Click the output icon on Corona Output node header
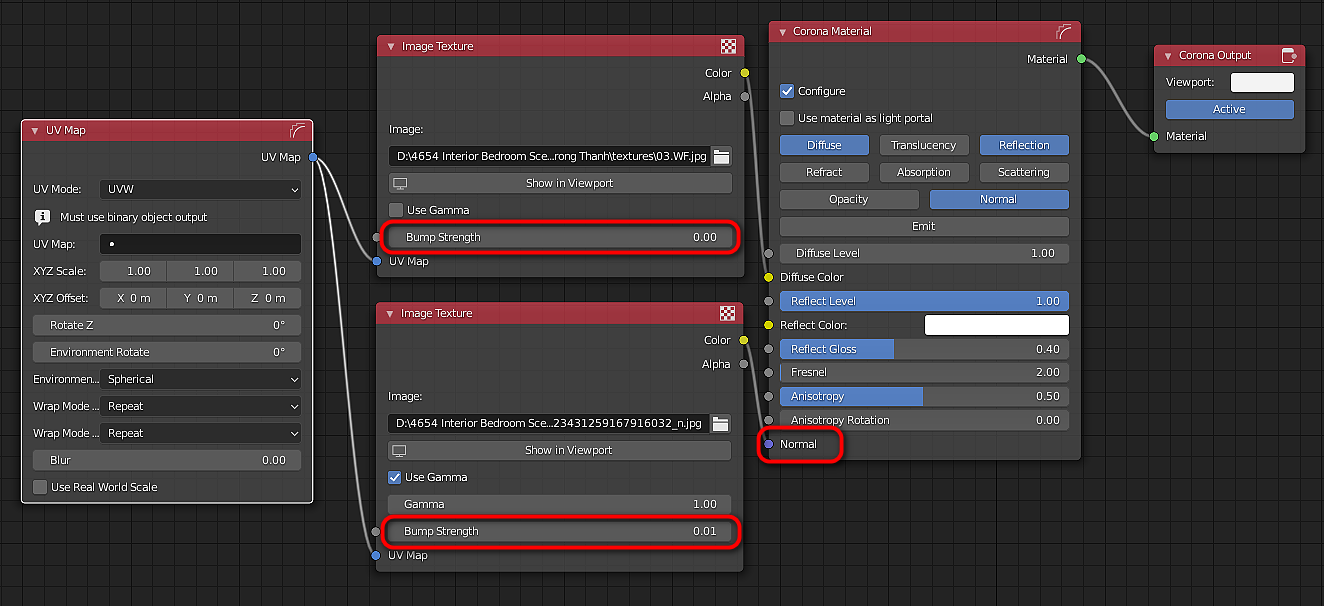 1289,55
